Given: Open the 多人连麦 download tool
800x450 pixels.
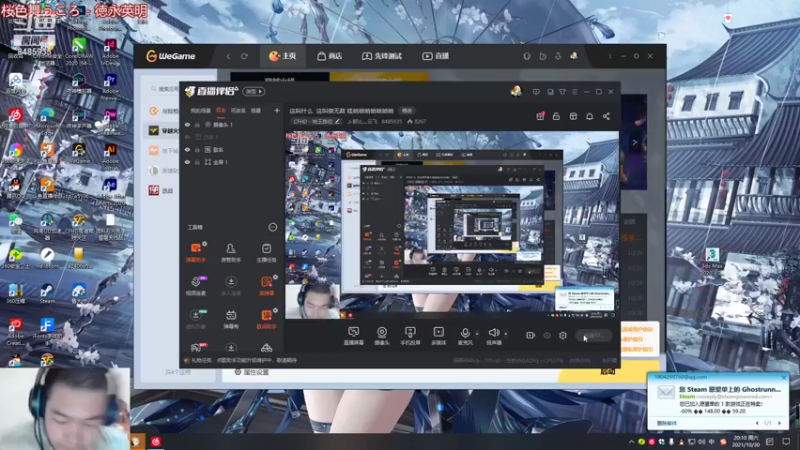Looking at the screenshot, I should pos(231,286).
